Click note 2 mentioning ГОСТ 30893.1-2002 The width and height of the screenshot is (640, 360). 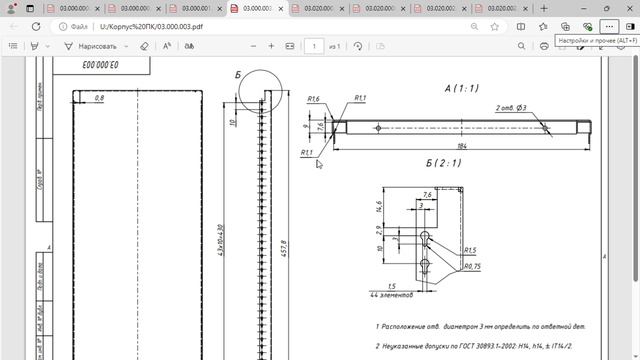click(474, 346)
